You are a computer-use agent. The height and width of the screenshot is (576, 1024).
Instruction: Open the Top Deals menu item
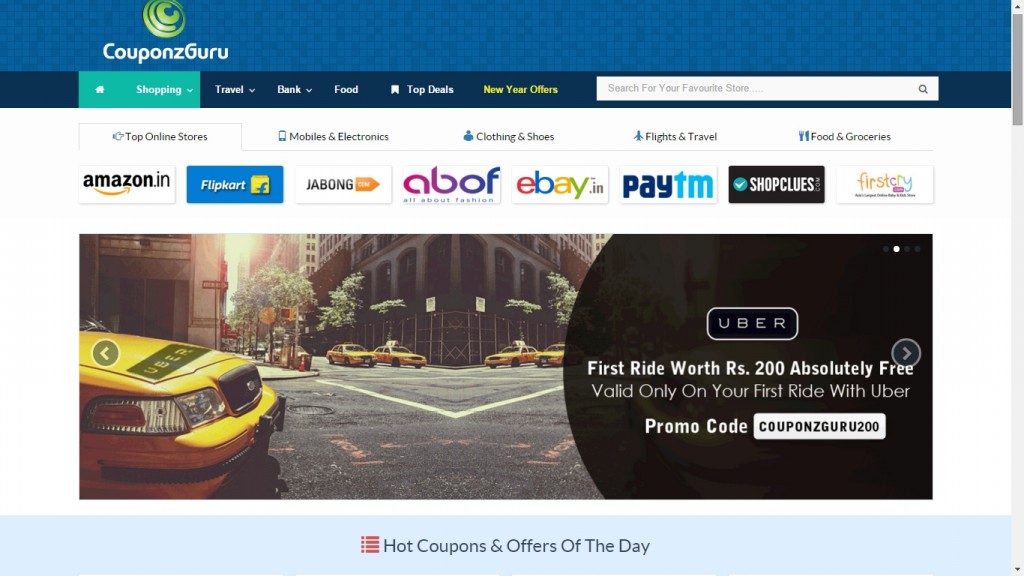422,89
